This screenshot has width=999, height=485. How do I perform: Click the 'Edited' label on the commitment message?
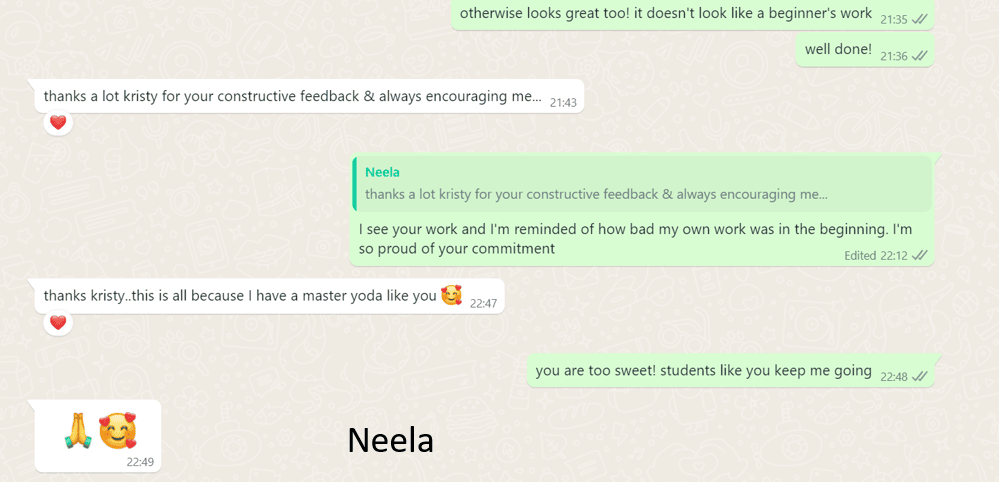(860, 256)
